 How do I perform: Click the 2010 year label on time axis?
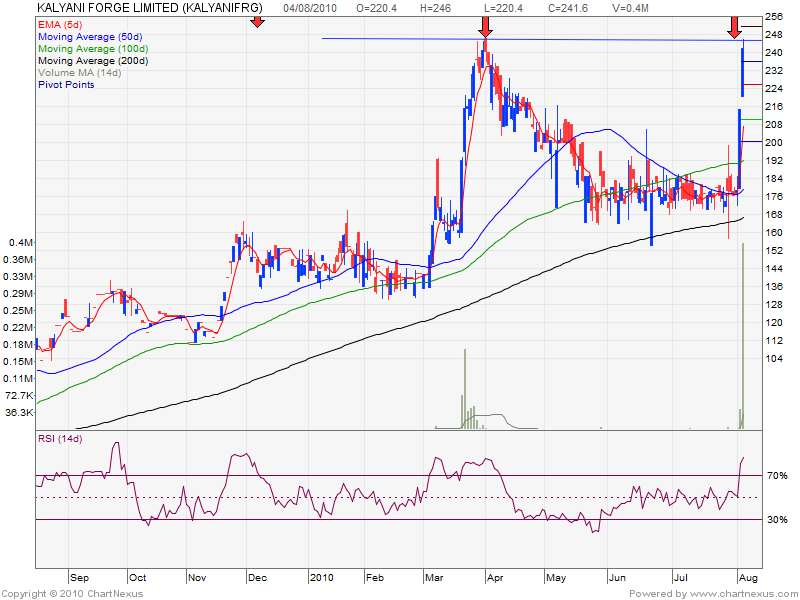point(322,578)
